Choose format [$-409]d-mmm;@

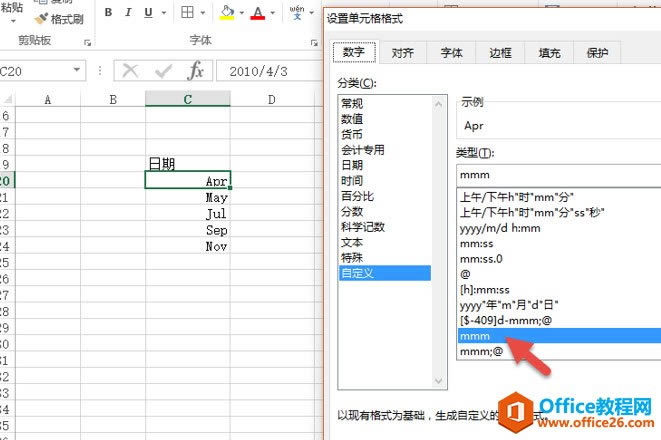559,320
